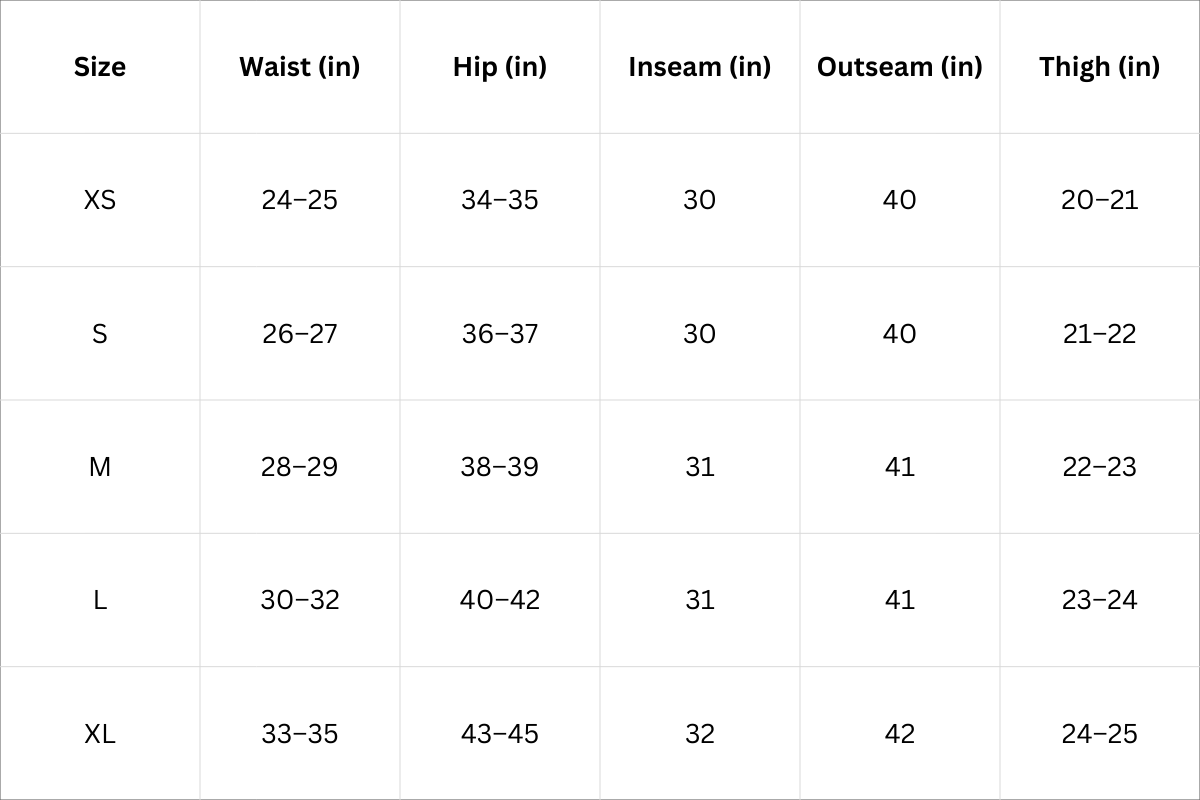Select the L thigh value 23–24
Screen dimensions: 1200x800
[1100, 600]
